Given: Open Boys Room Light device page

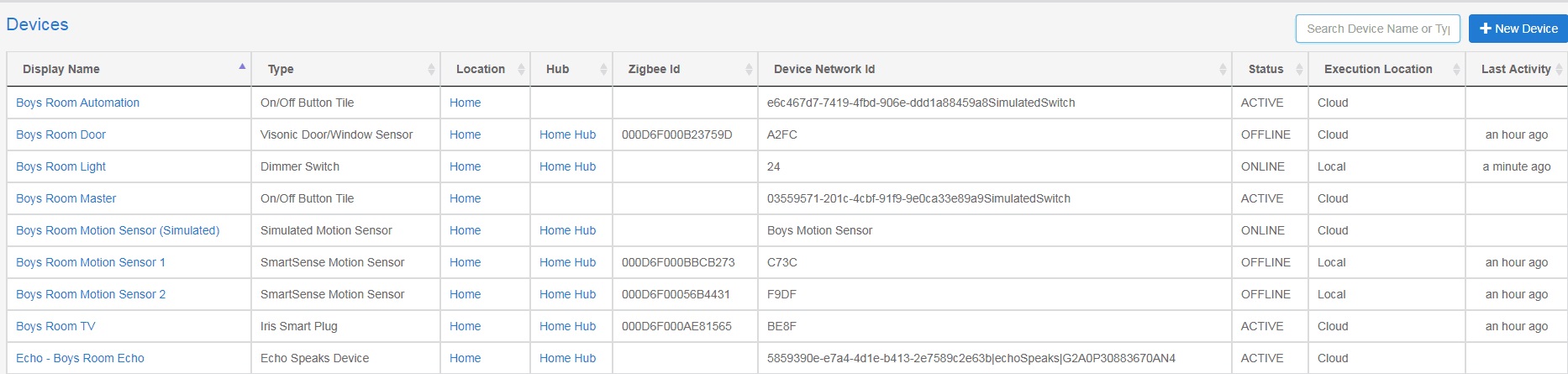Looking at the screenshot, I should (61, 166).
